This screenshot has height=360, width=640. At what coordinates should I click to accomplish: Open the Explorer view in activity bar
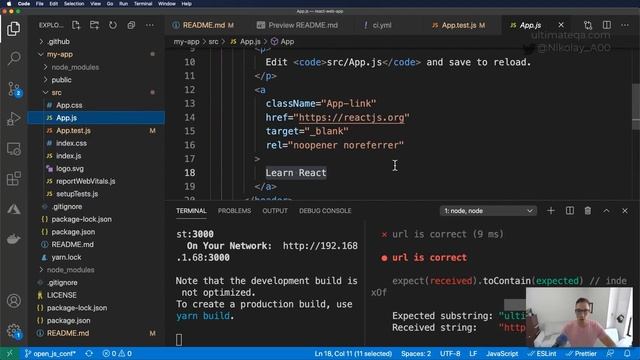(x=13, y=29)
